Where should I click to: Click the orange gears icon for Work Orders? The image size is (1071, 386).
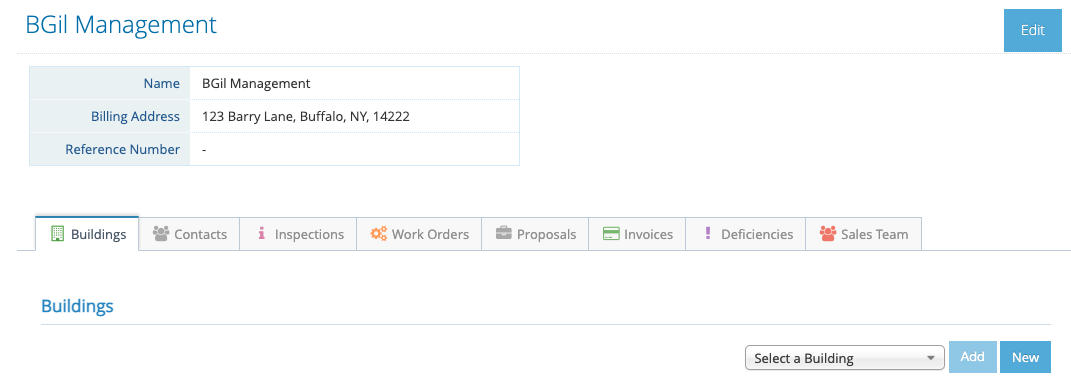[x=378, y=234]
